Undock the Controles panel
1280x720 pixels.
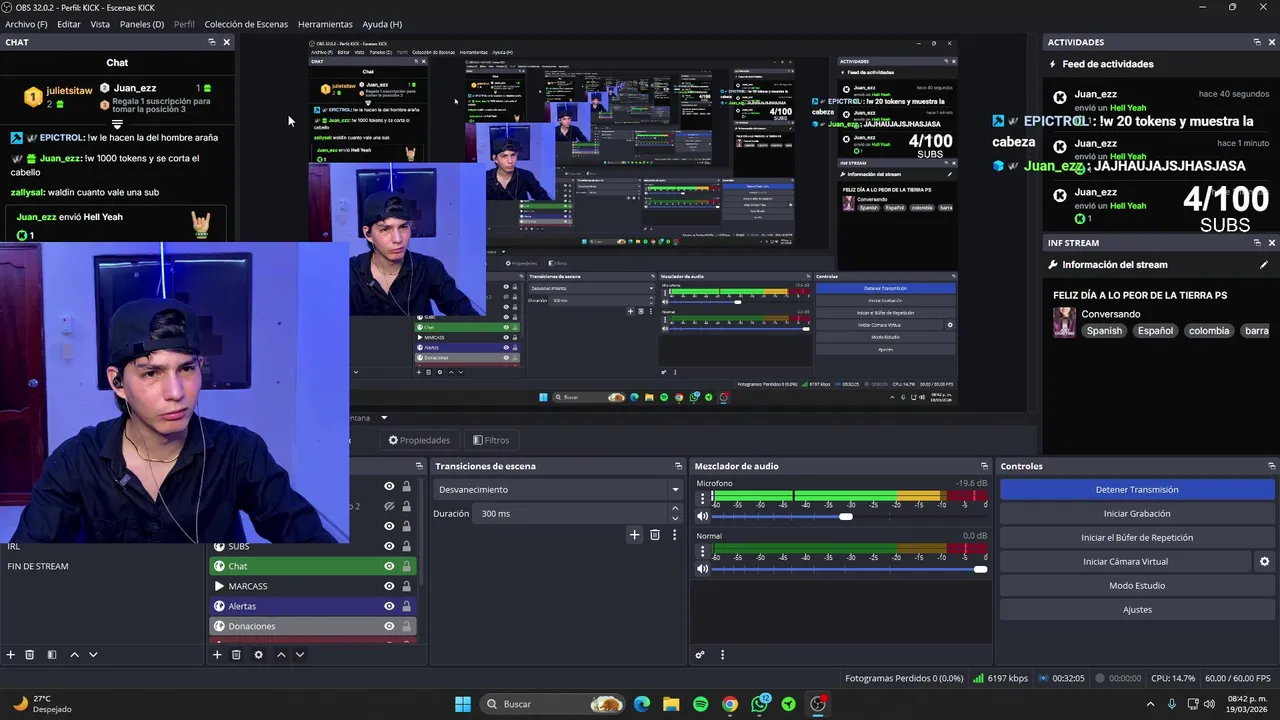click(x=1272, y=466)
